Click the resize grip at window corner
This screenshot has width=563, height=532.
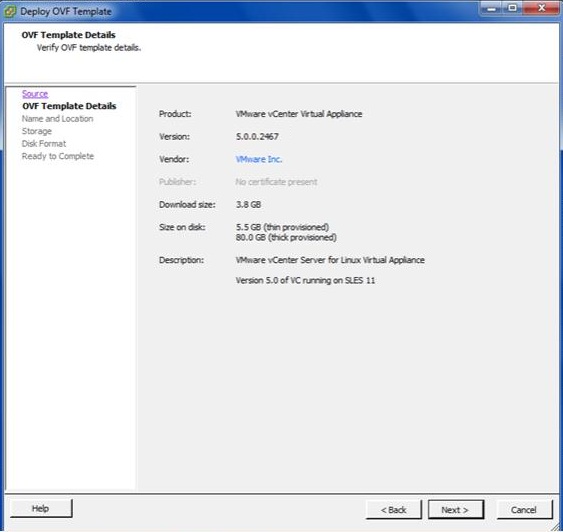pyautogui.click(x=556, y=526)
